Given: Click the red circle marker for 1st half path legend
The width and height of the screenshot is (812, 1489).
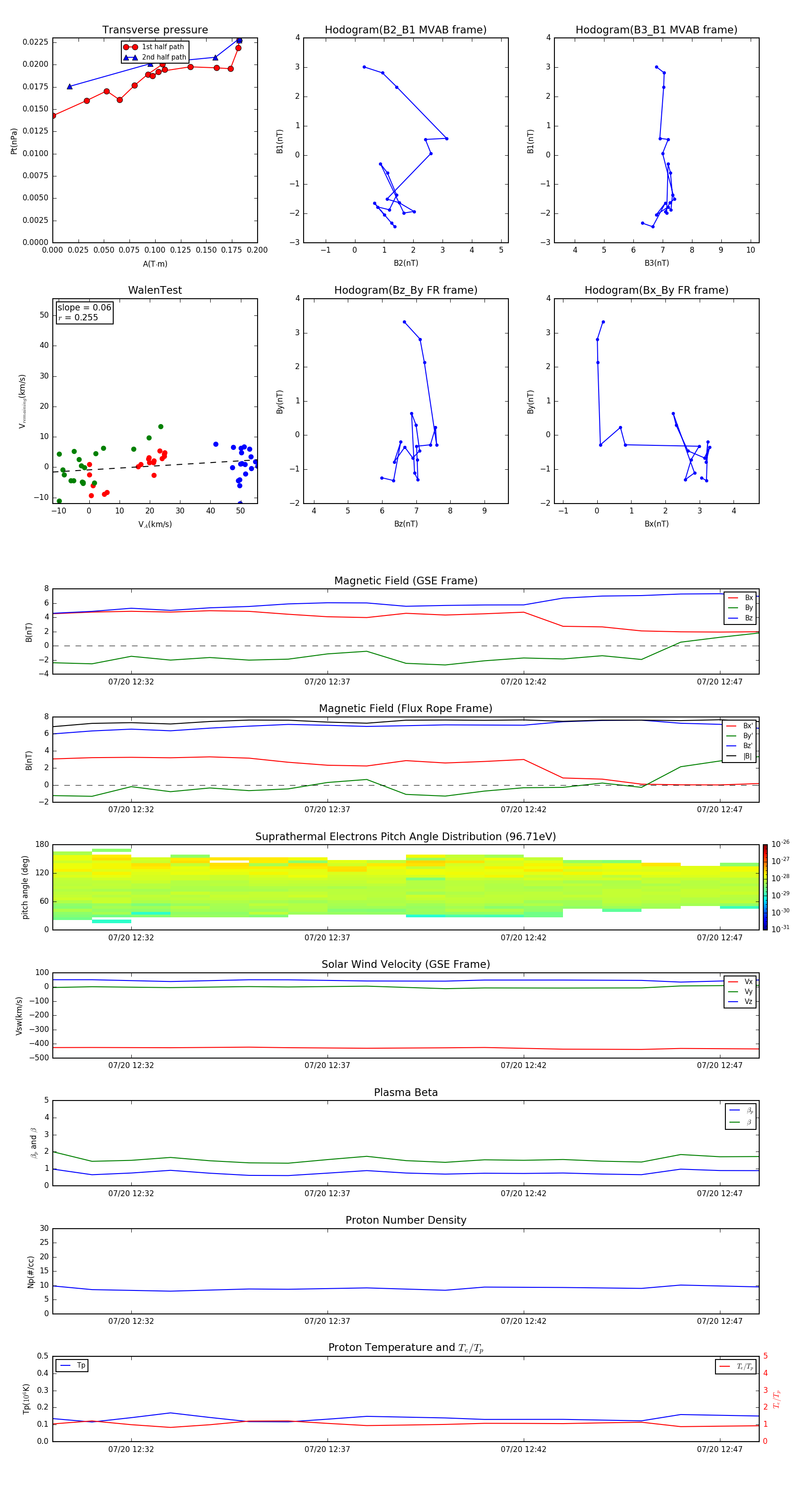Looking at the screenshot, I should pyautogui.click(x=130, y=47).
